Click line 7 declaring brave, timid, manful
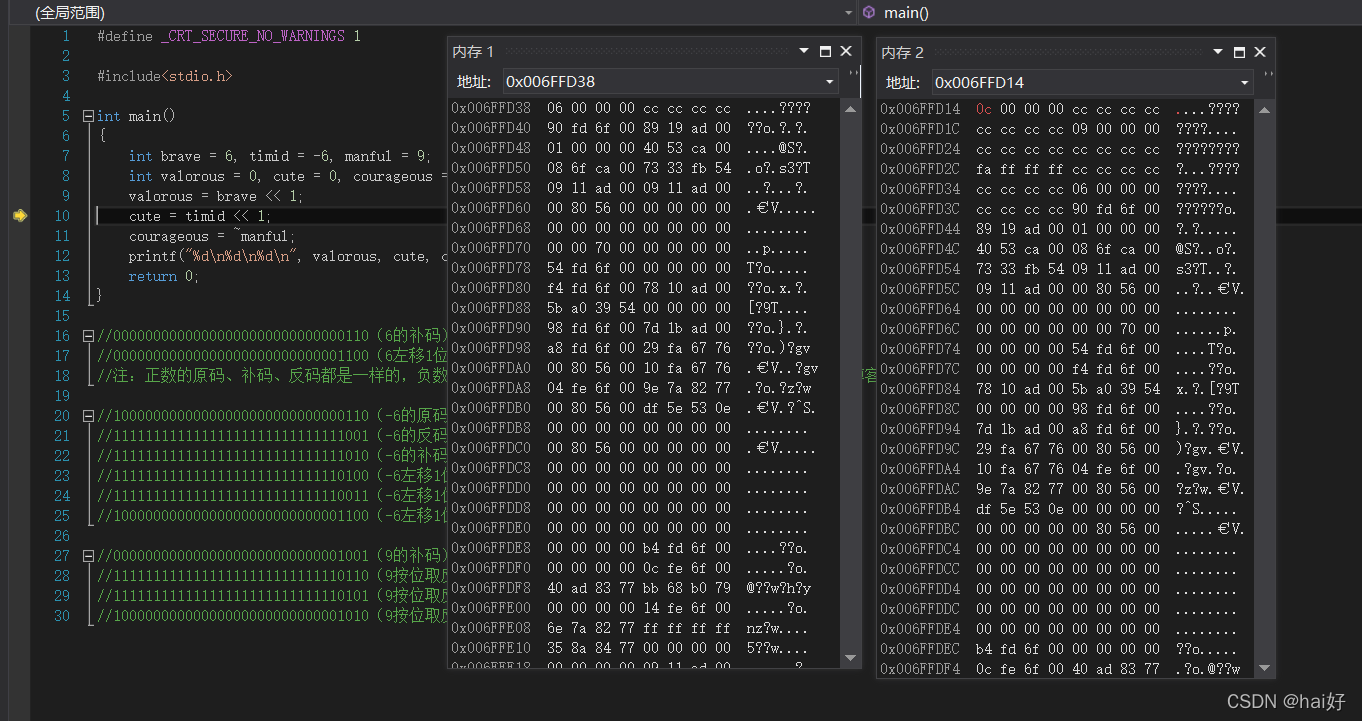Viewport: 1362px width, 721px height. [x=280, y=156]
